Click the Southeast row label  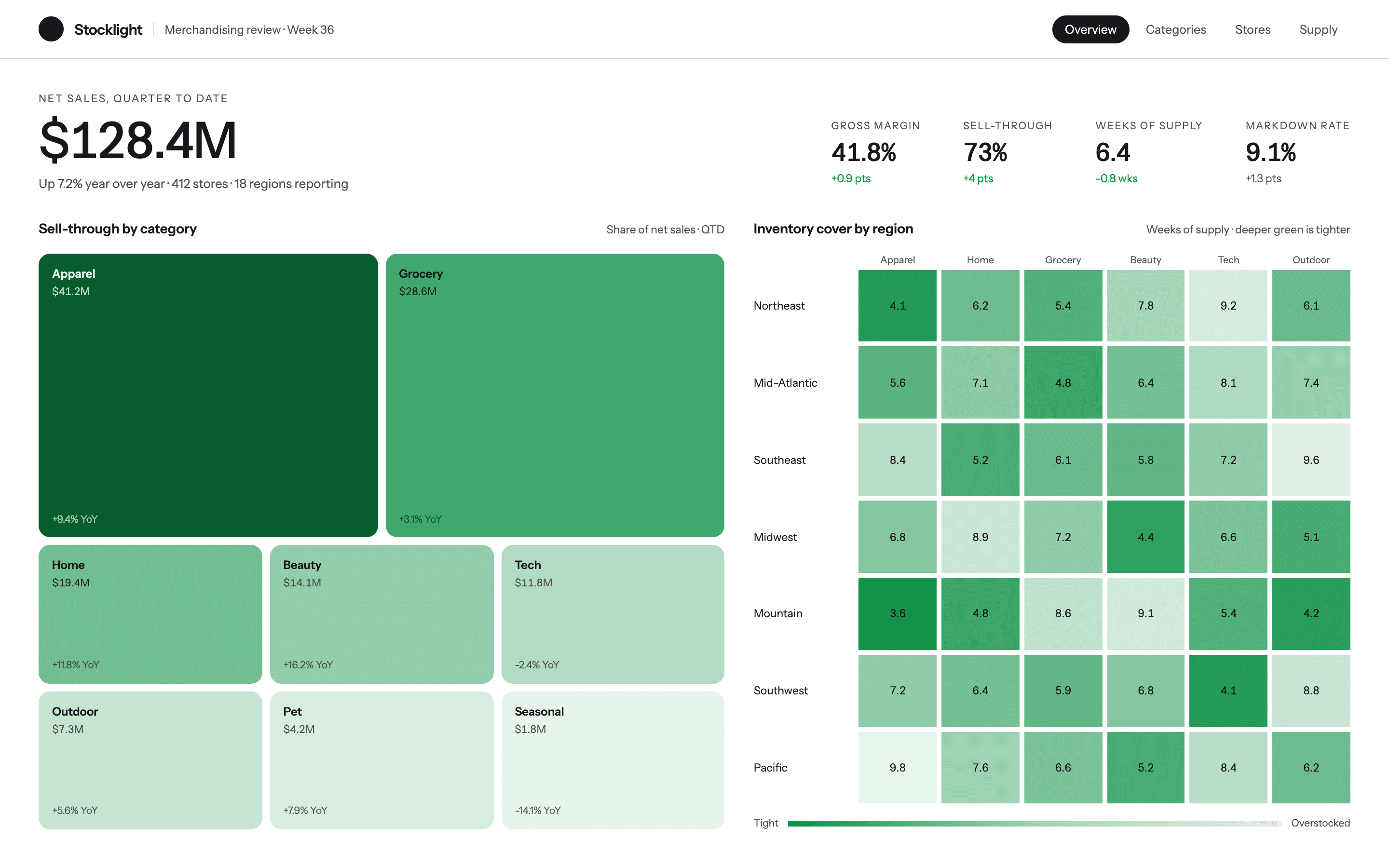[x=779, y=459]
